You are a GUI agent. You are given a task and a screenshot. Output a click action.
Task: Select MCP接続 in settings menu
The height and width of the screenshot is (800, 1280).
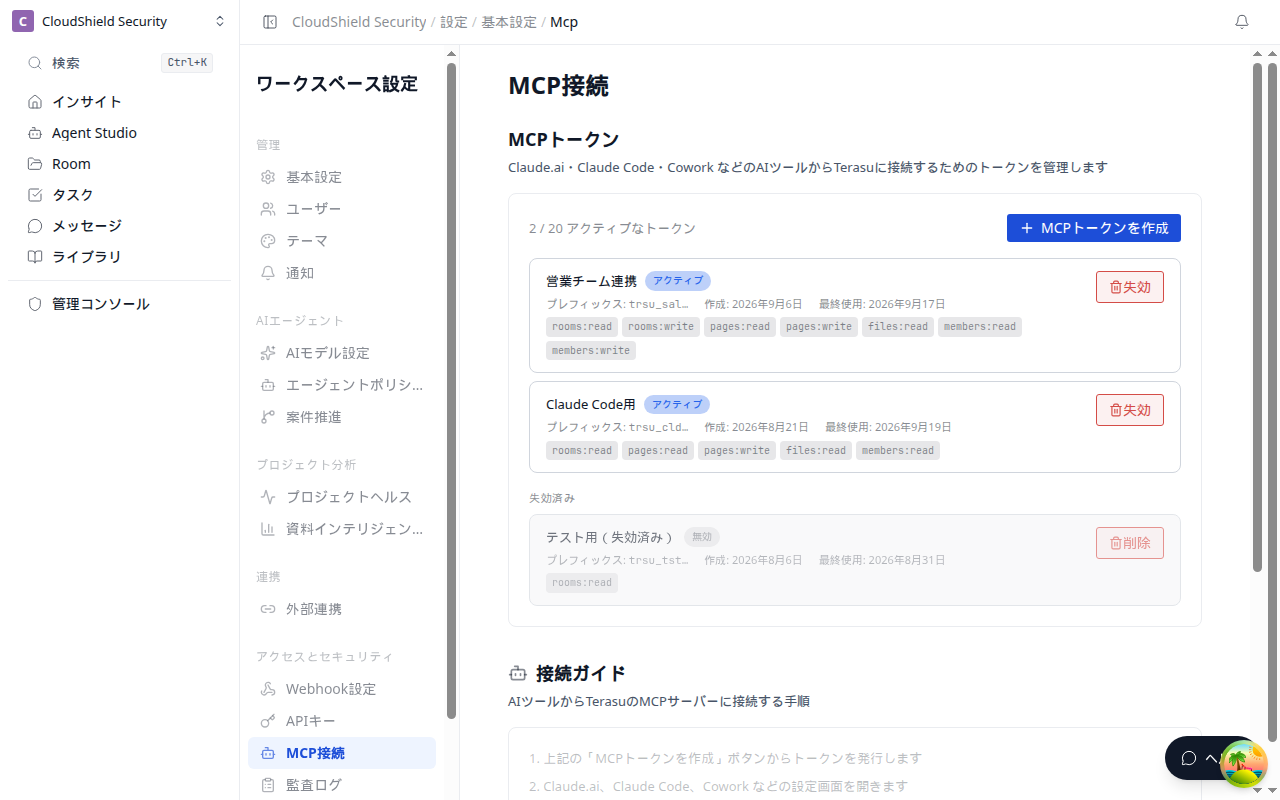click(x=342, y=753)
